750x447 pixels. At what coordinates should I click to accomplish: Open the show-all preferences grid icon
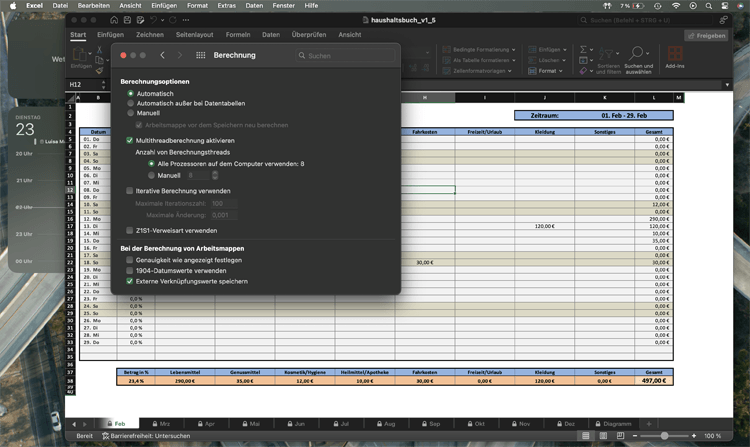coord(201,56)
